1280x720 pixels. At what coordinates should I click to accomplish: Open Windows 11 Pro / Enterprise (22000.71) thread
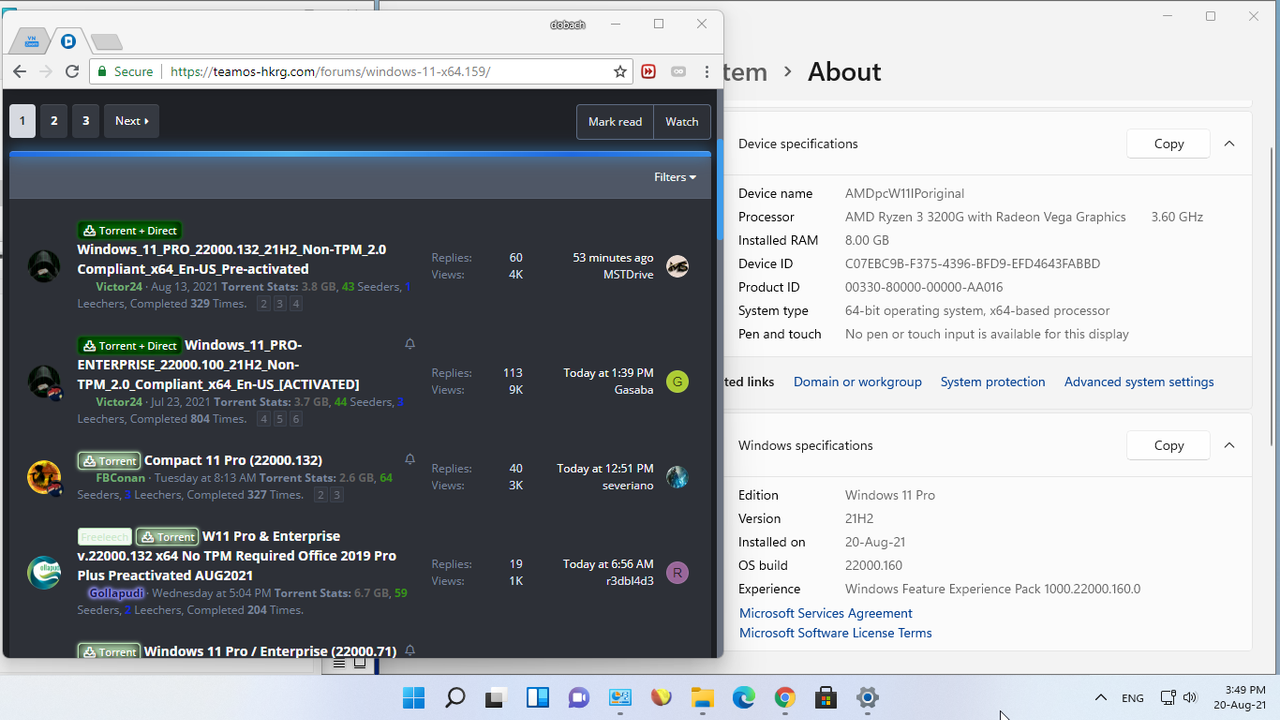270,651
